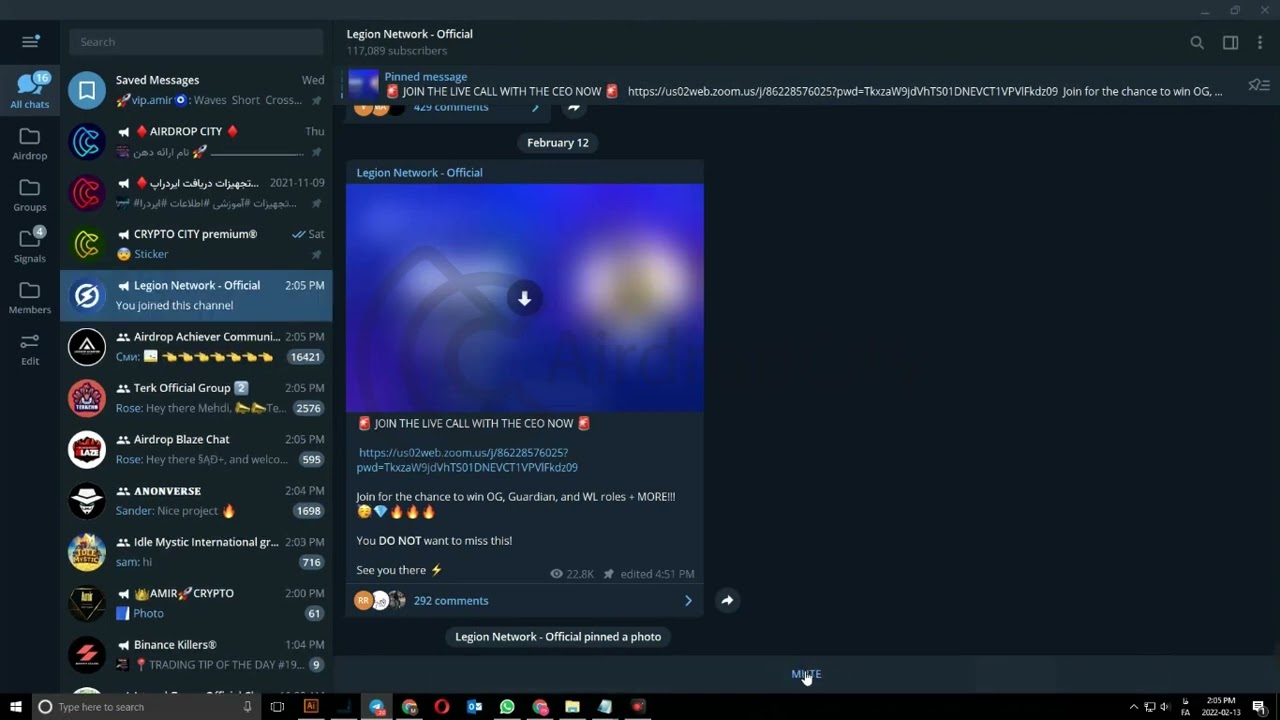Toggle the right info side panel

(x=1230, y=42)
